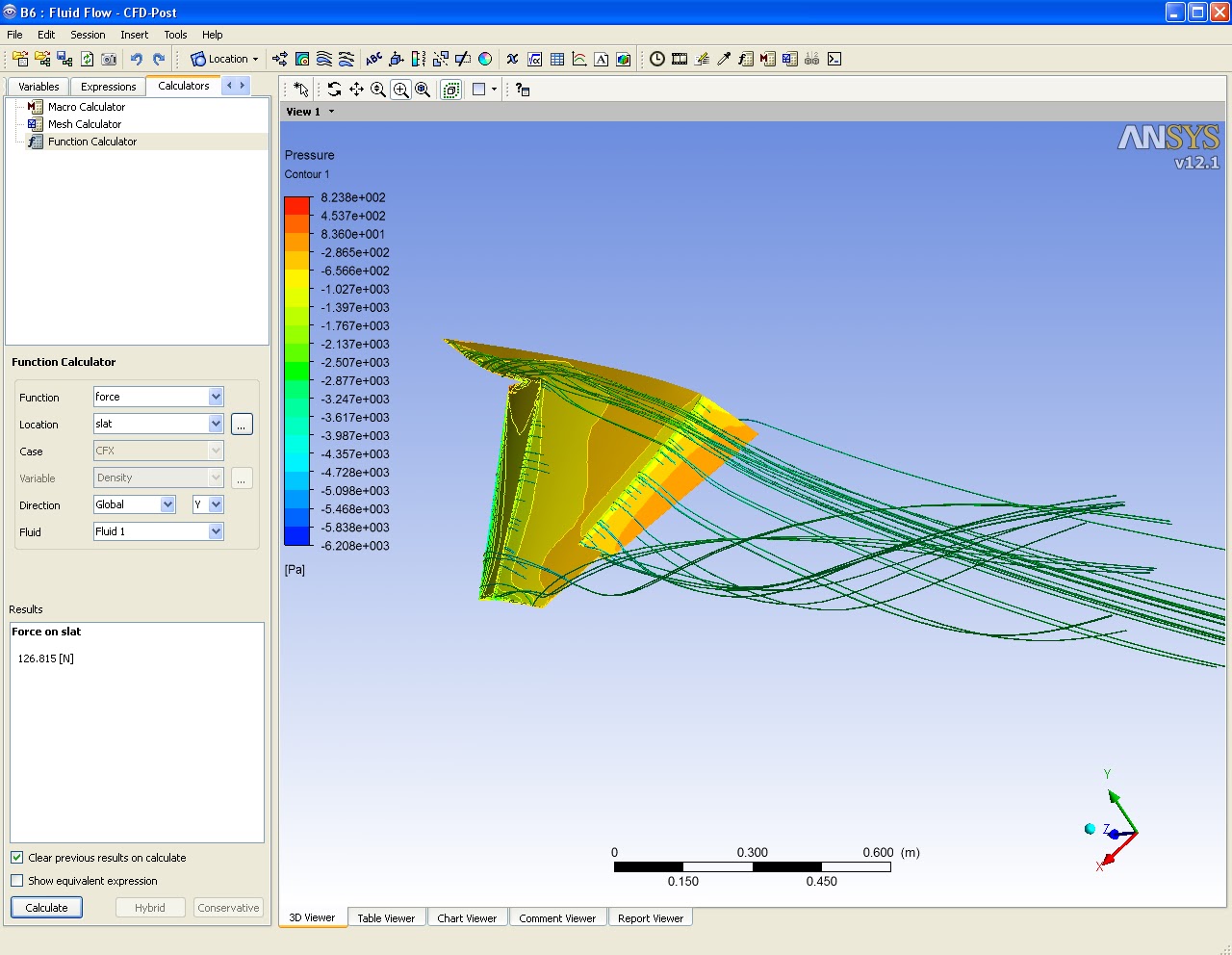Screen dimensions: 1232x955
Task: Choose the Zoom Box tool in viewer
Action: (x=400, y=90)
